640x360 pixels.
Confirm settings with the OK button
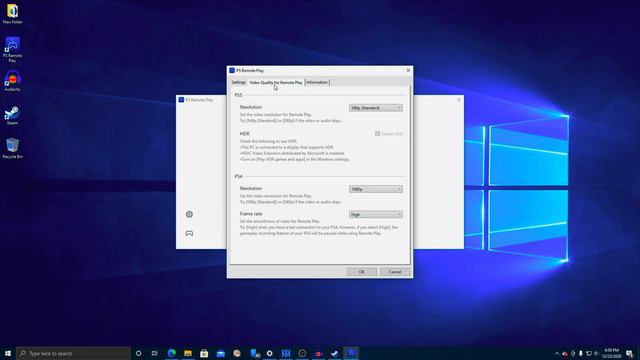point(362,272)
